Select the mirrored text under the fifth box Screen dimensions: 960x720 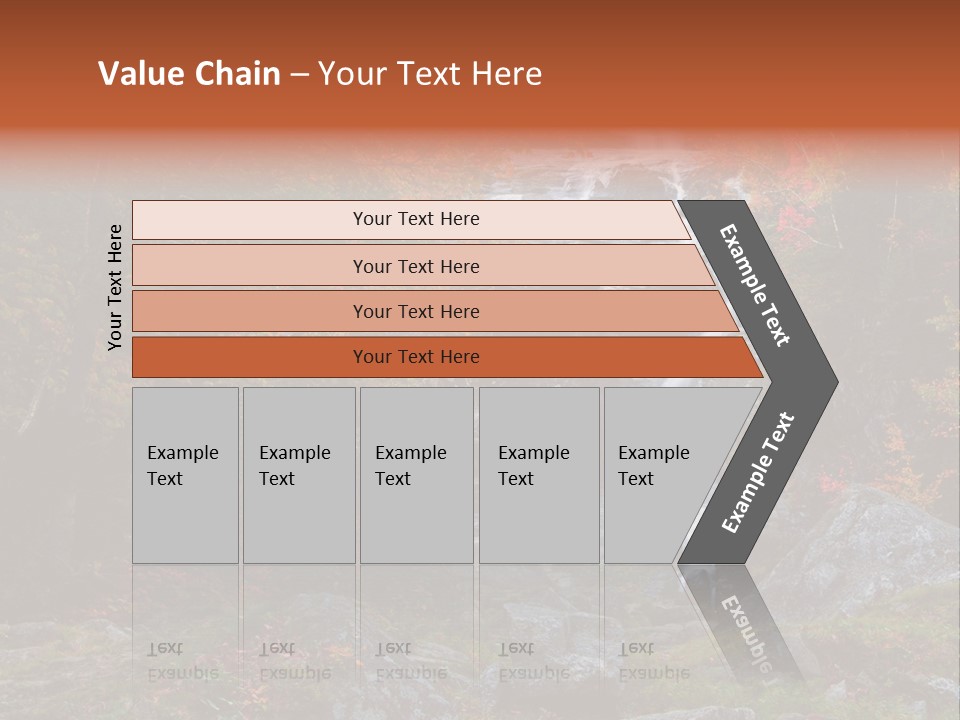tap(653, 661)
